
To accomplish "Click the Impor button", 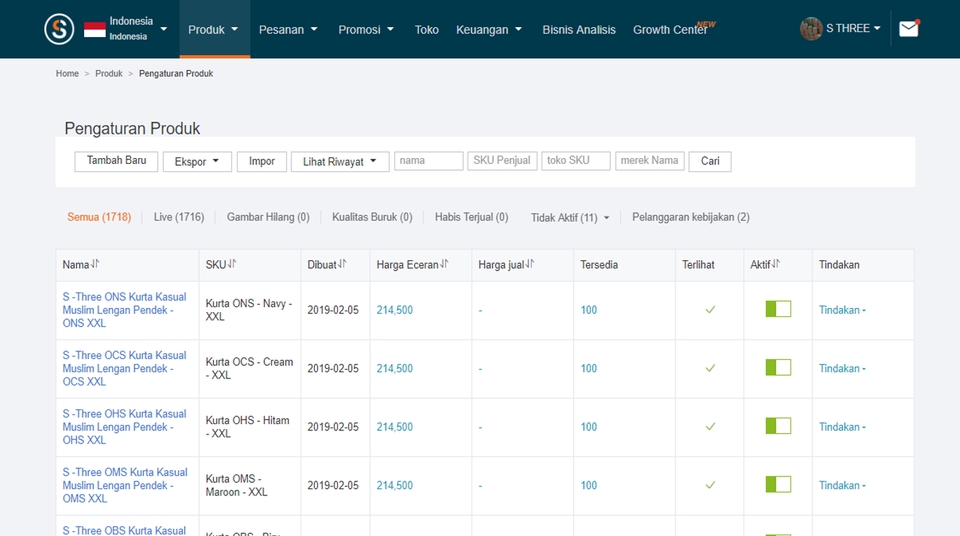I will tap(261, 162).
